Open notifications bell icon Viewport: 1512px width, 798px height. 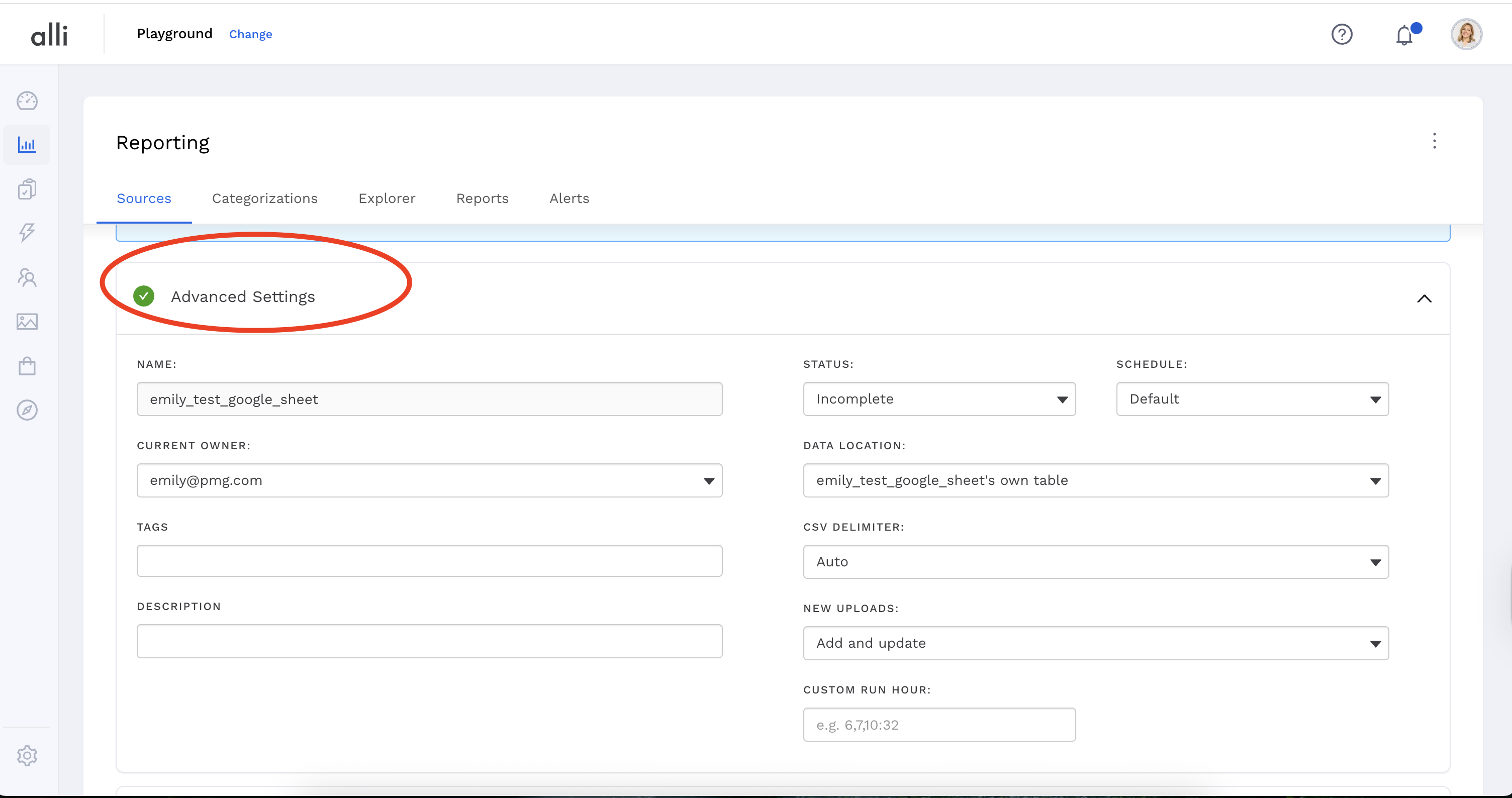[x=1404, y=35]
